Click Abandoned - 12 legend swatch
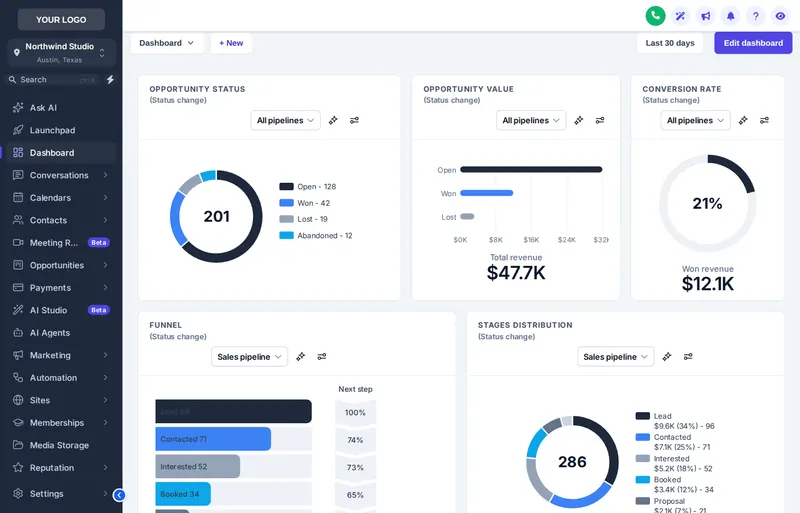Viewport: 800px width, 513px height. tap(286, 235)
